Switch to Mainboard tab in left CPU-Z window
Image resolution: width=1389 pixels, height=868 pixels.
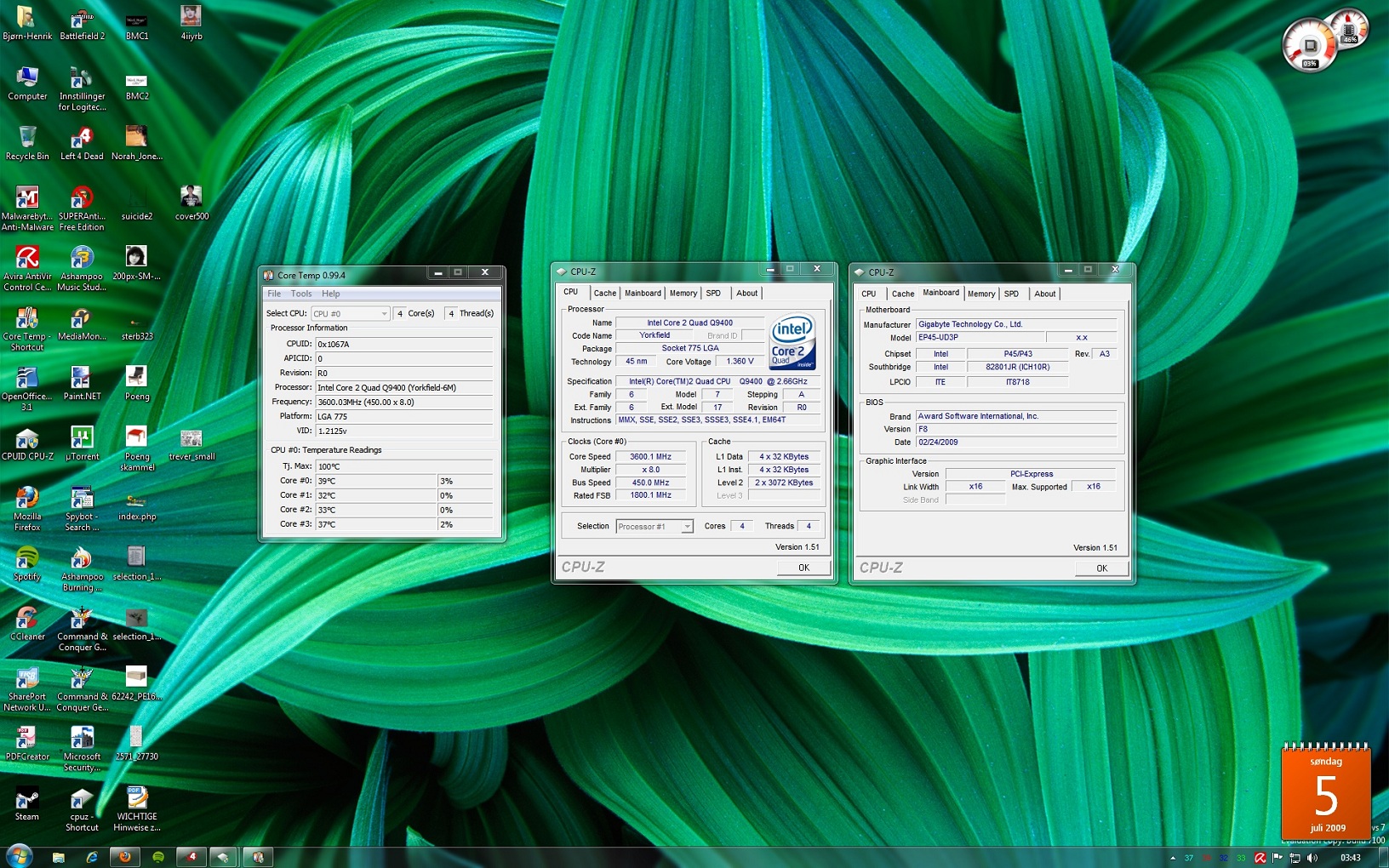(x=643, y=293)
